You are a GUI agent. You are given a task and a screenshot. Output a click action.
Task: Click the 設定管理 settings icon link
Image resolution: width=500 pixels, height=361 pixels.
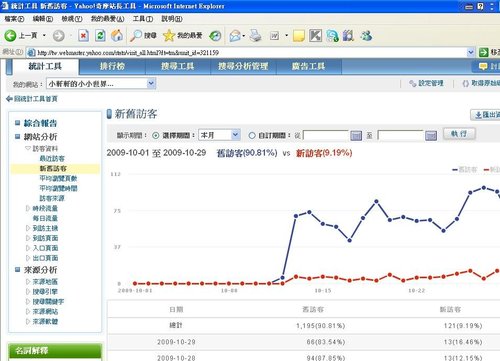(x=413, y=83)
